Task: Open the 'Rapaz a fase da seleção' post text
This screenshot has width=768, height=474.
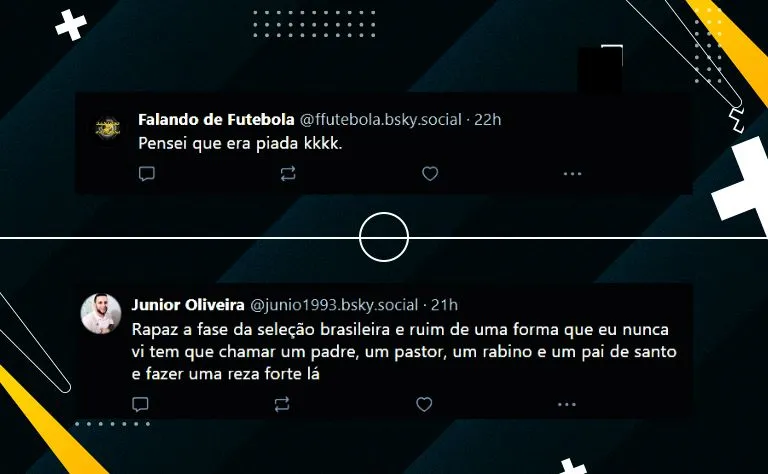Action: [404, 352]
